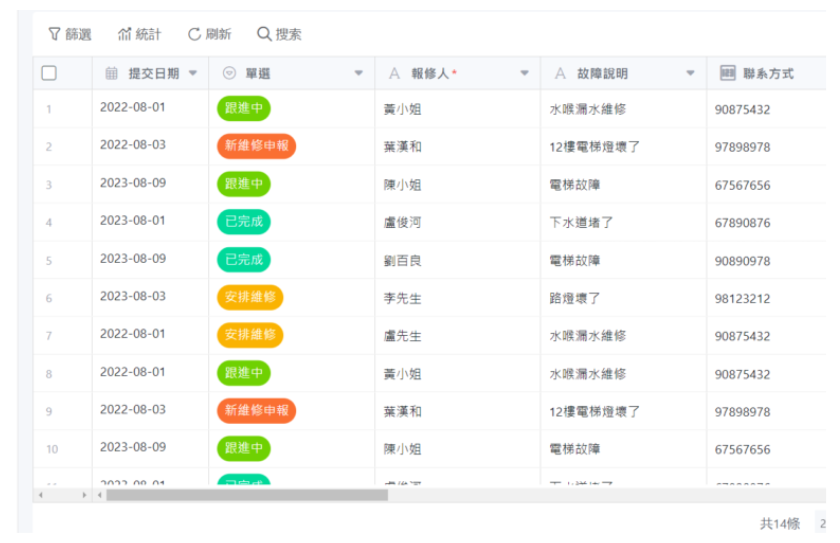This screenshot has height=543, width=840.
Task: Click date 2023-08-01 in row 4
Action: pos(133,221)
